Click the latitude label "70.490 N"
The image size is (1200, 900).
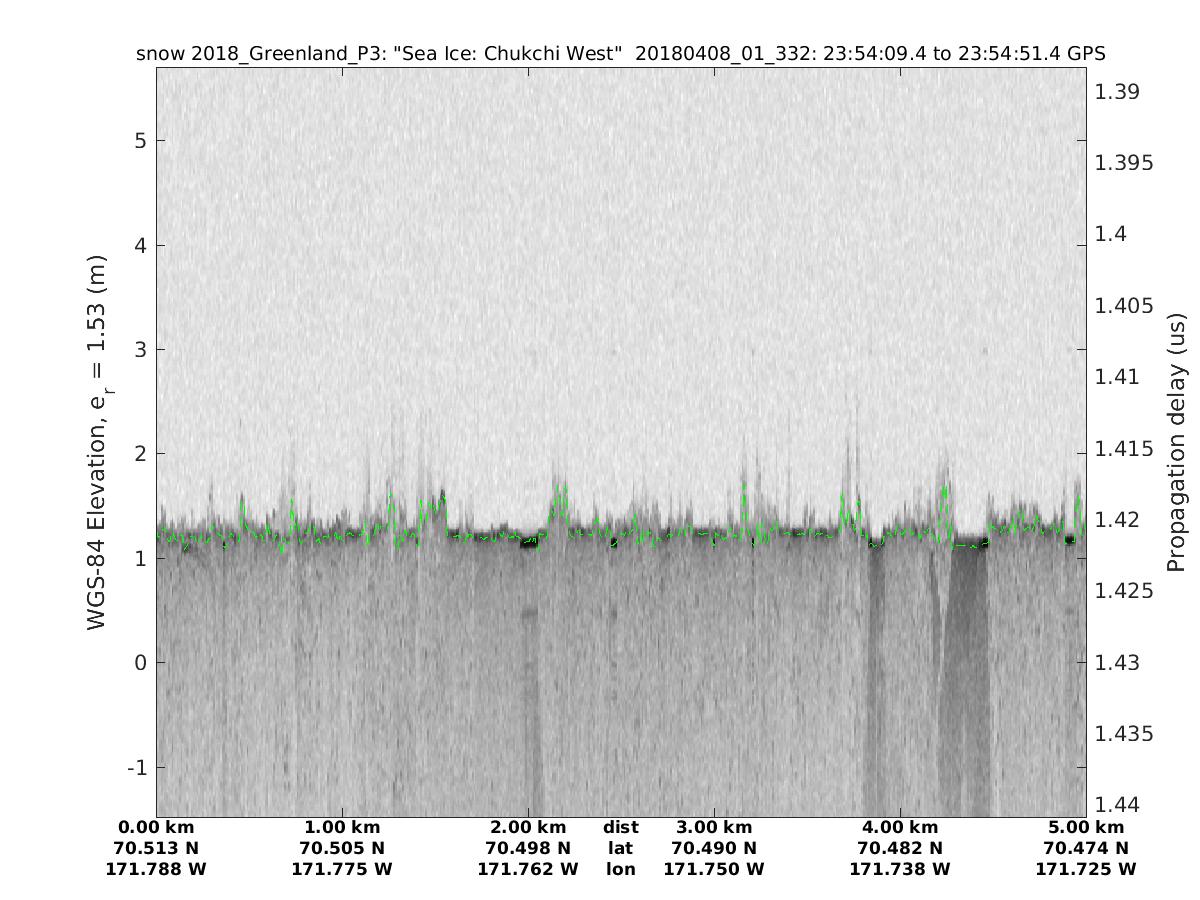point(714,849)
